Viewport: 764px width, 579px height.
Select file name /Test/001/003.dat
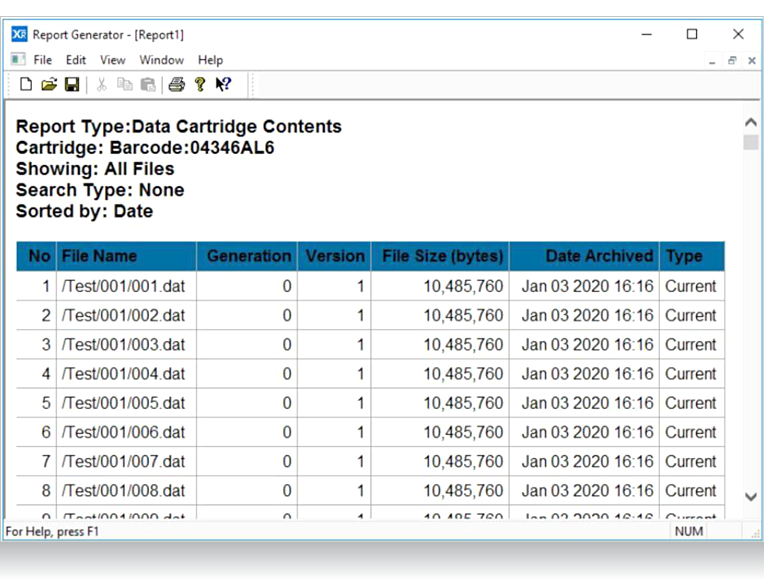pos(123,345)
